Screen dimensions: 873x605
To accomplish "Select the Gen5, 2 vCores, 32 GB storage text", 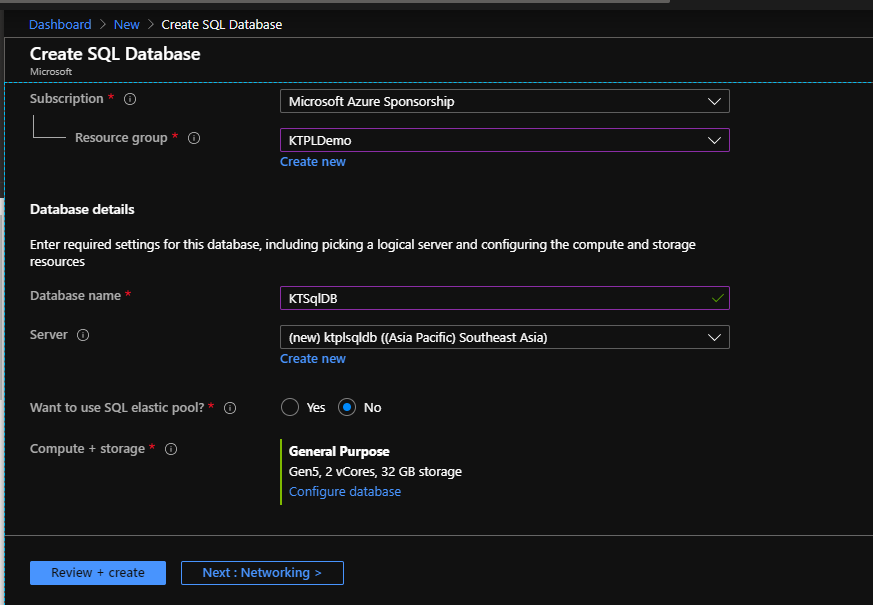I will click(x=375, y=472).
